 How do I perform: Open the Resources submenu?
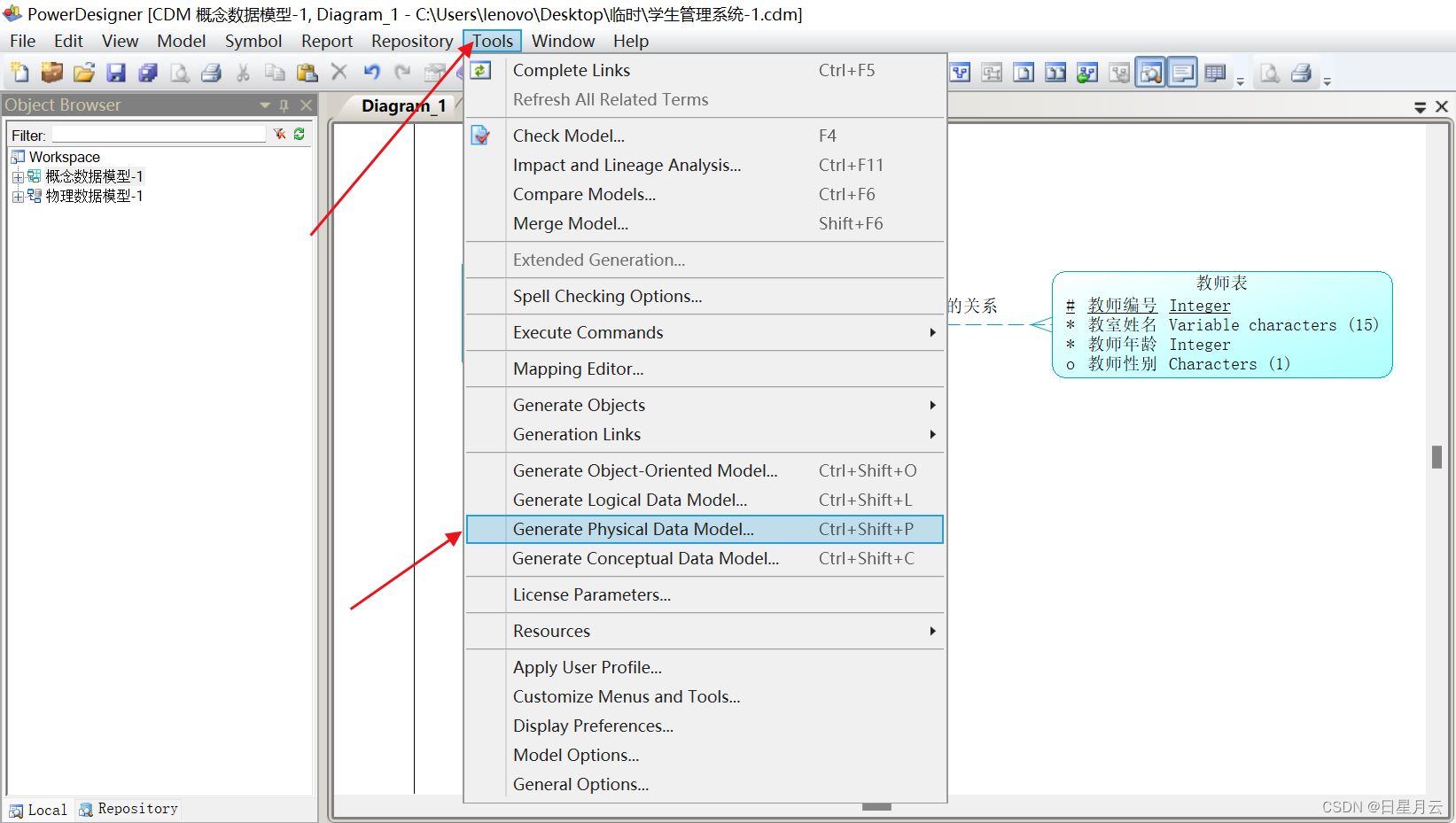[705, 631]
